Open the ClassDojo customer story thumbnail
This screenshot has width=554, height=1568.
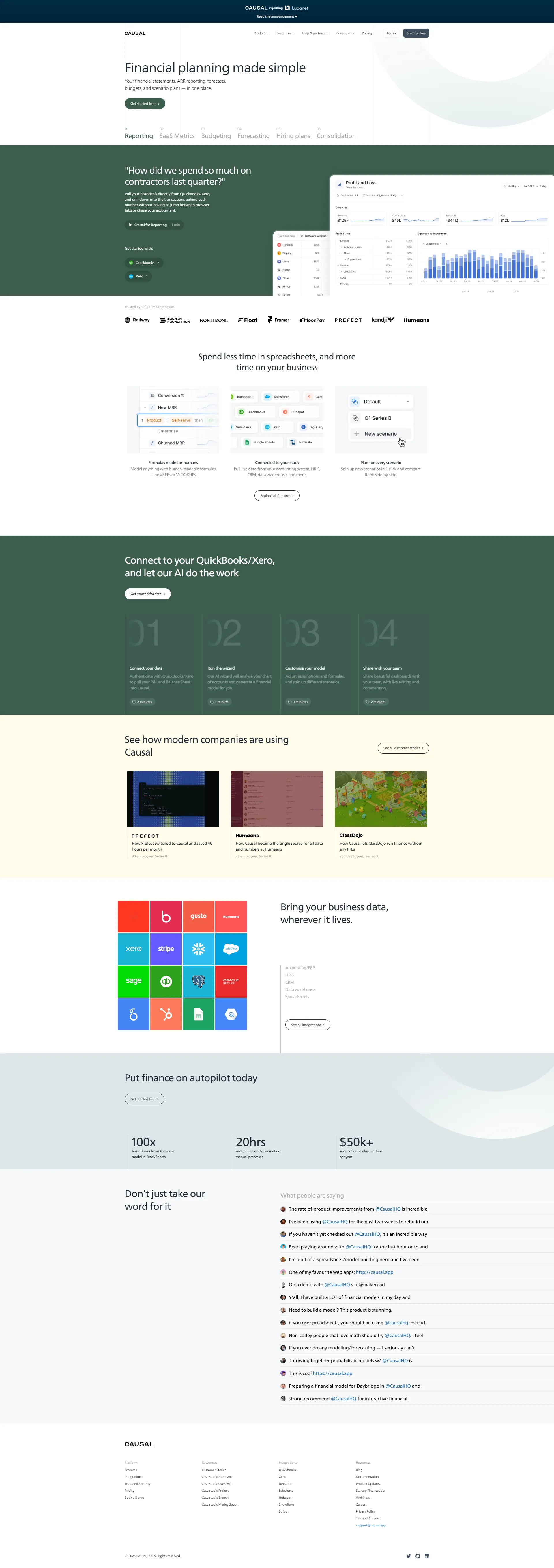381,799
